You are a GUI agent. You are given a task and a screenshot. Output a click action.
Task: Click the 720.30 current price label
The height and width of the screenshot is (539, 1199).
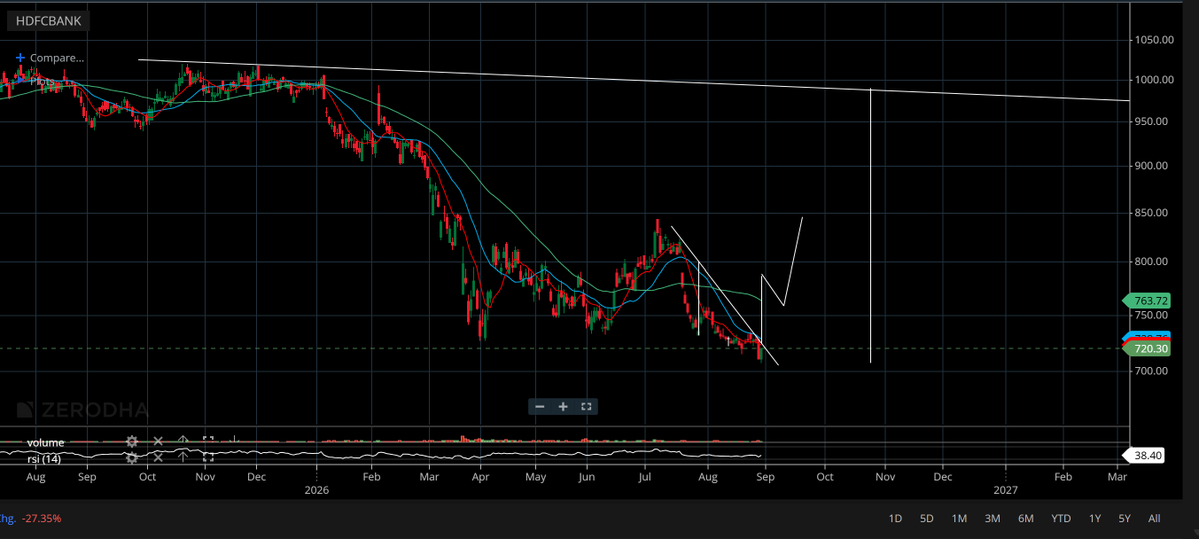tap(1149, 349)
